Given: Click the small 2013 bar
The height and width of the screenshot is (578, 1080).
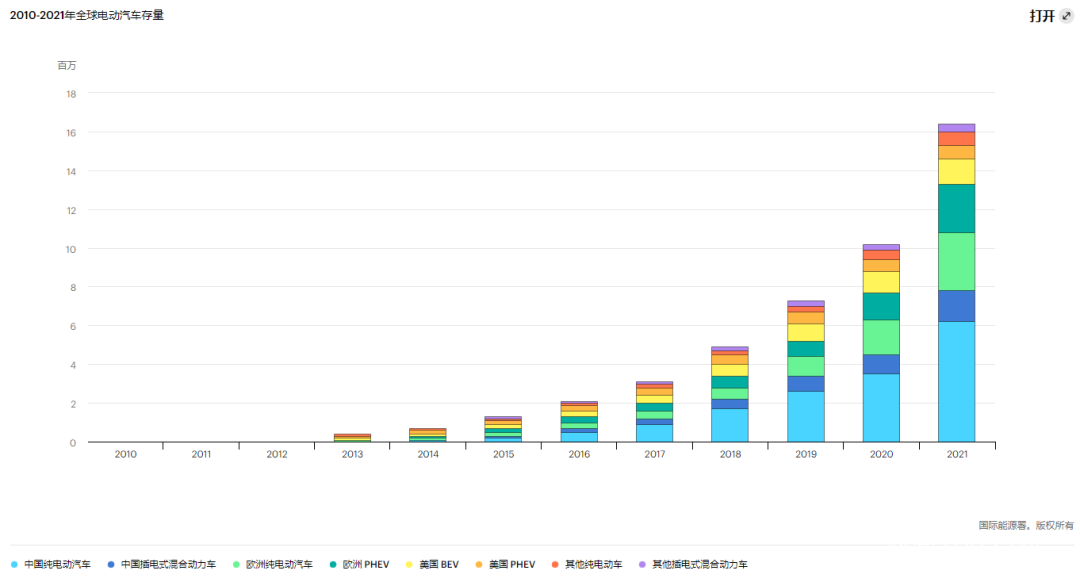Looking at the screenshot, I should point(352,437).
